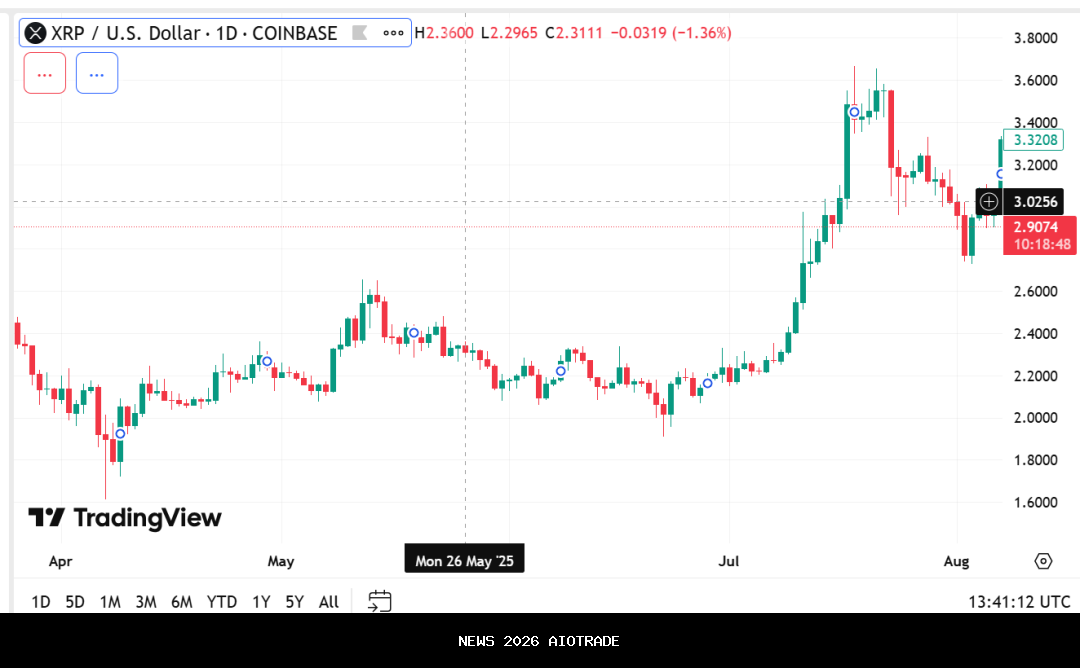1080x668 pixels.
Task: Click the event marker on the April low candle
Action: coord(120,433)
